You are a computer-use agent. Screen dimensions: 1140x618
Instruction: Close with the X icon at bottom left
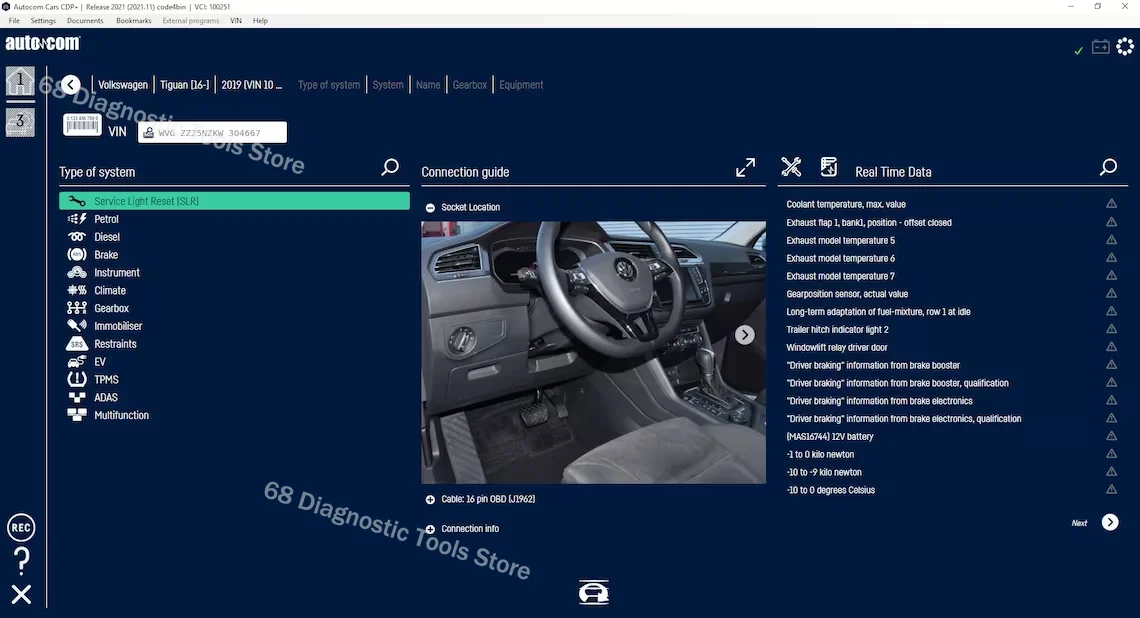tap(21, 595)
